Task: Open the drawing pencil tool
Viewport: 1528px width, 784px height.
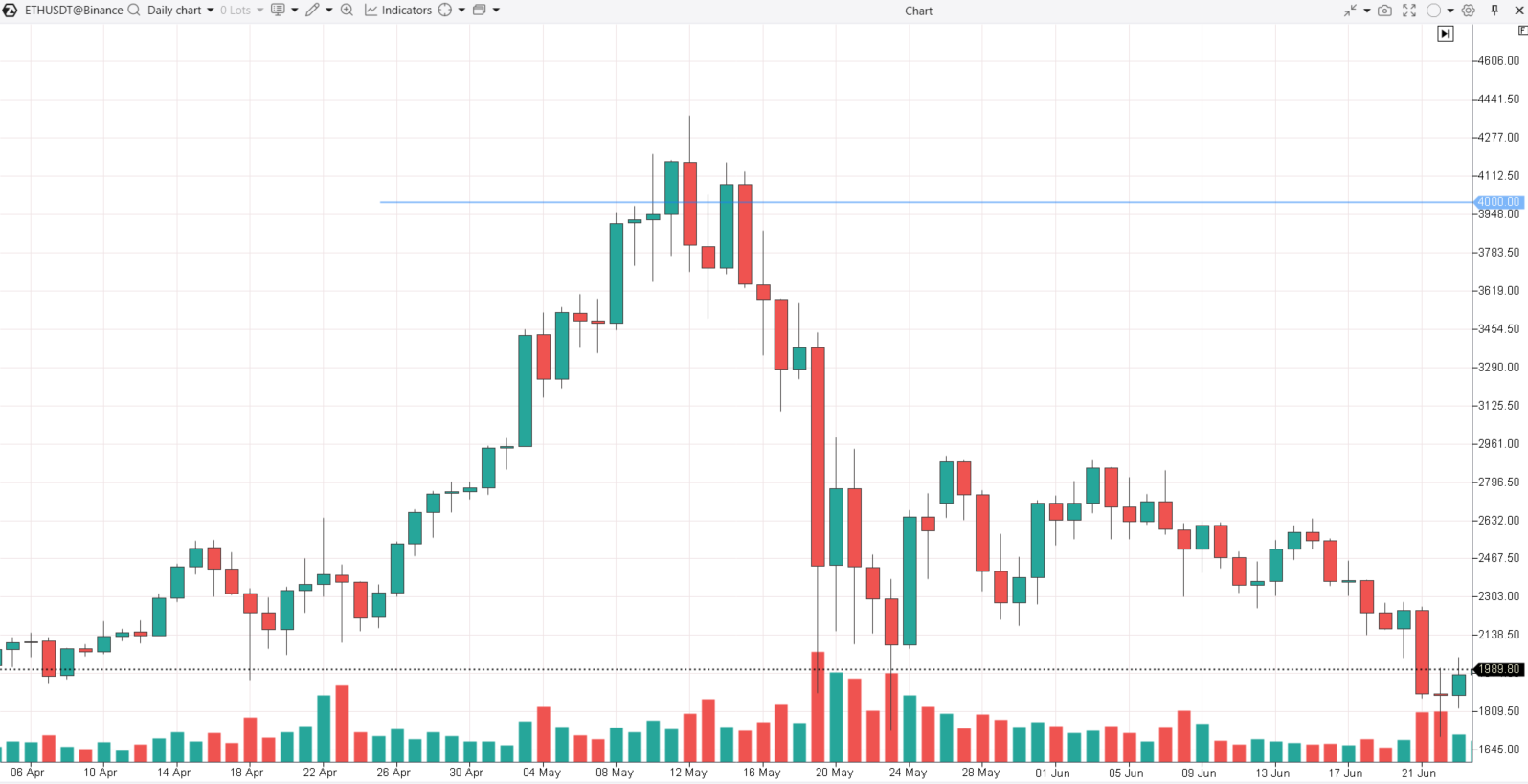Action: click(313, 11)
